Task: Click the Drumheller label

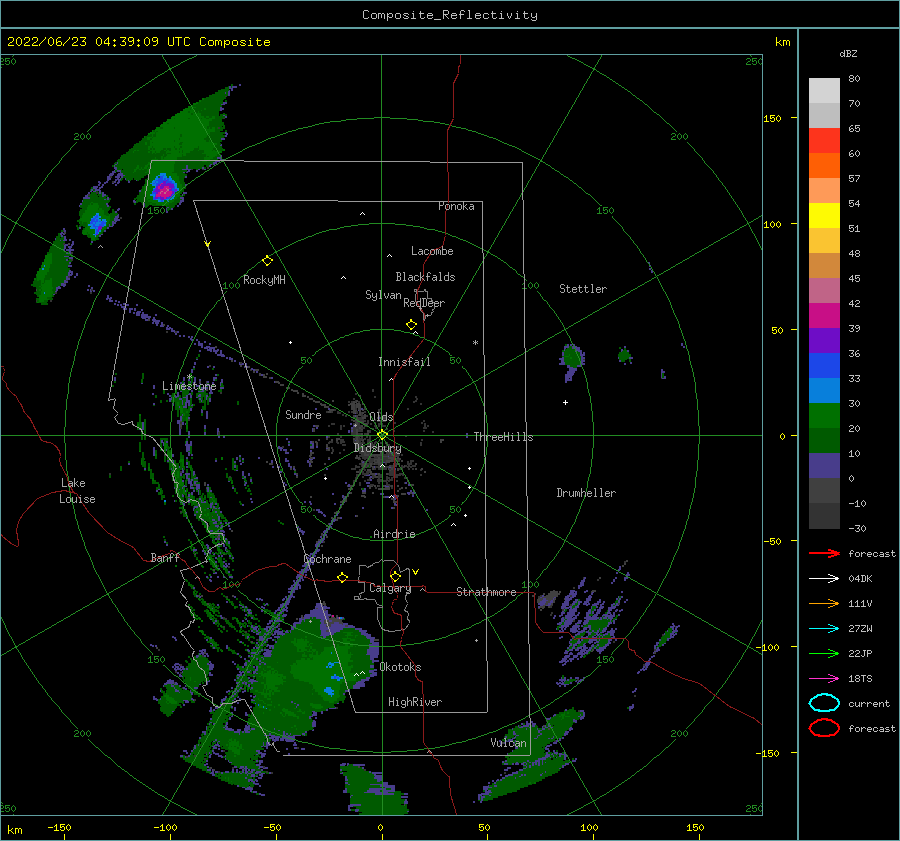Action: 586,493
